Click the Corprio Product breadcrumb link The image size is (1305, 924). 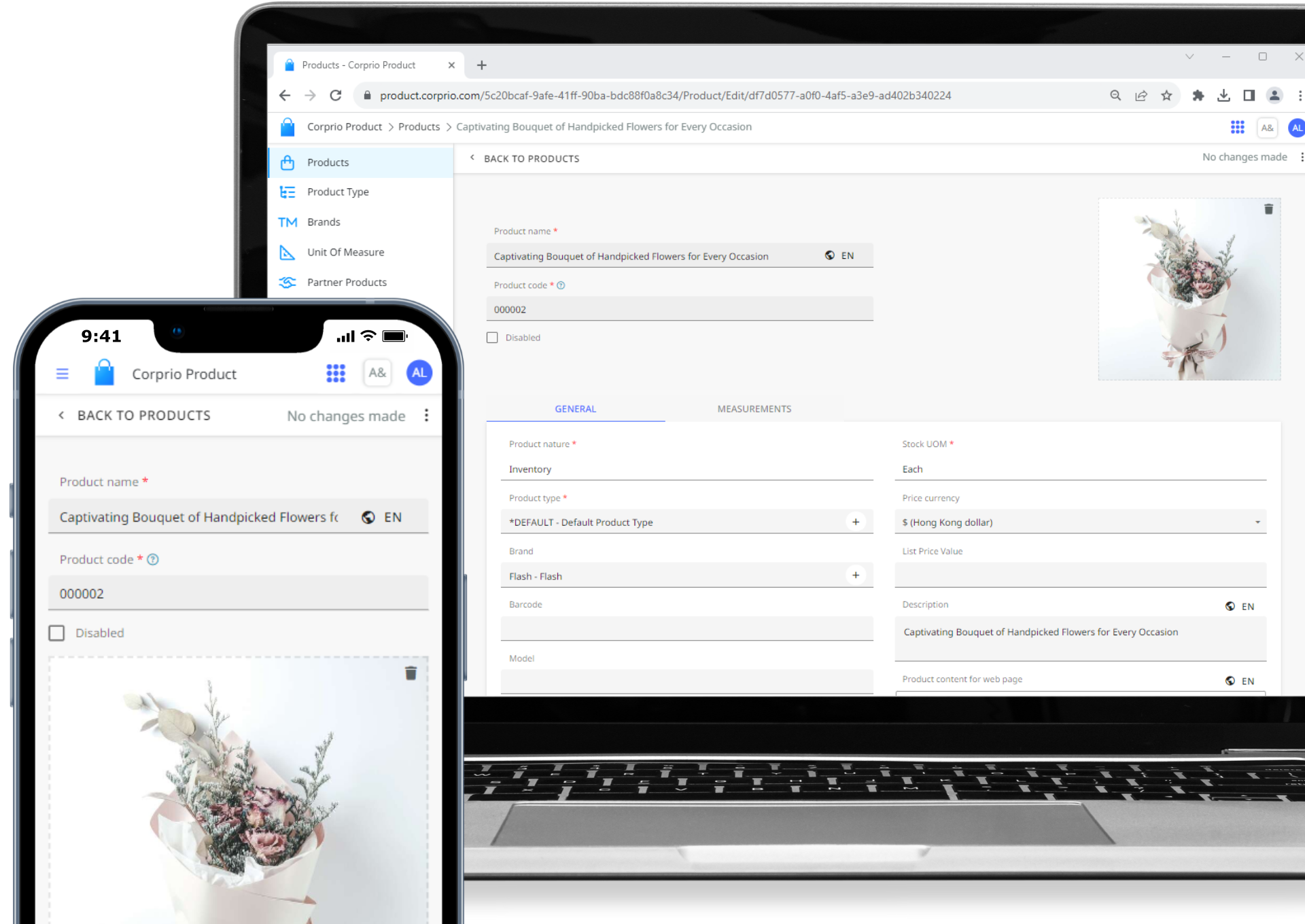coord(345,127)
